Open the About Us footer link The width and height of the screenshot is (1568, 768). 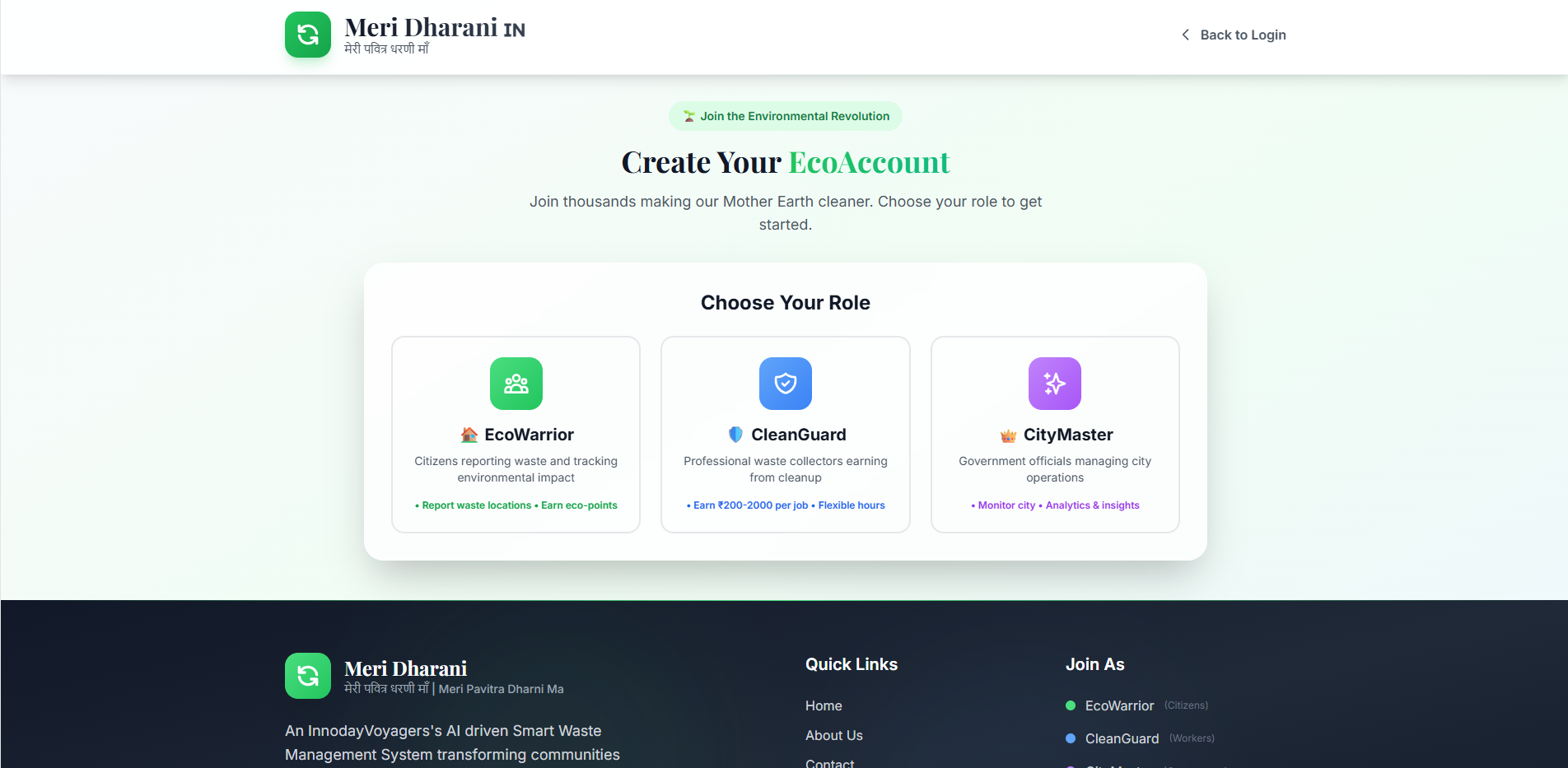(x=834, y=735)
